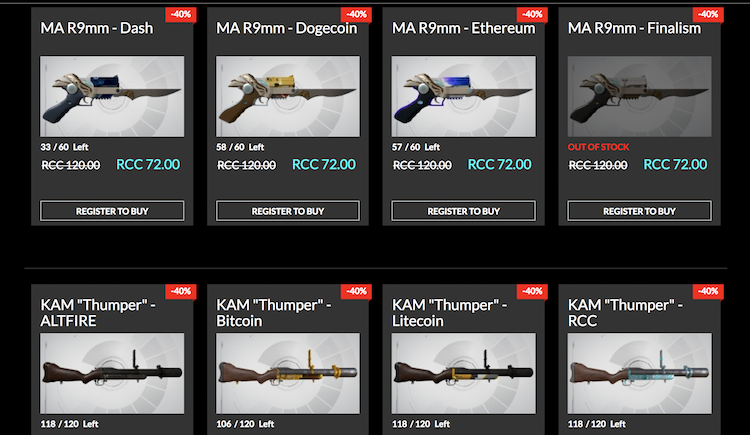Open the KAM Thumper - Litecoin title
The image size is (750, 435).
click(449, 312)
